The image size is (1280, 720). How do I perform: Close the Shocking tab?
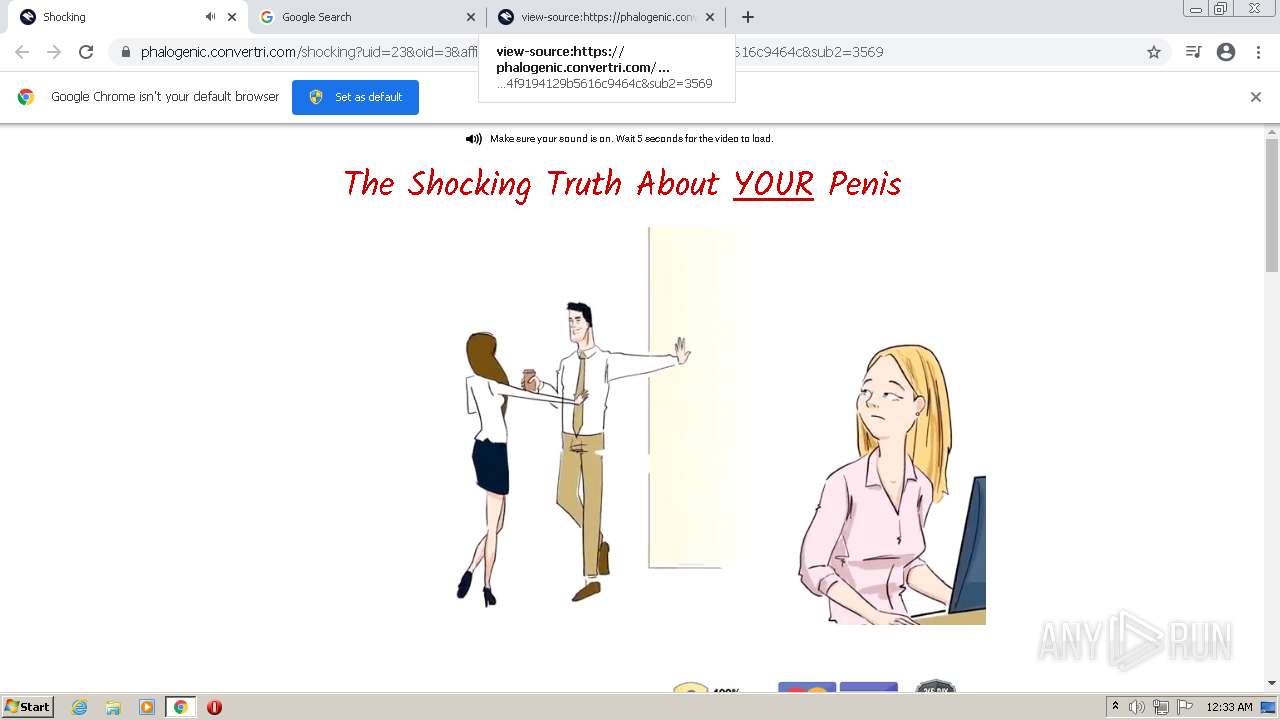[x=232, y=17]
